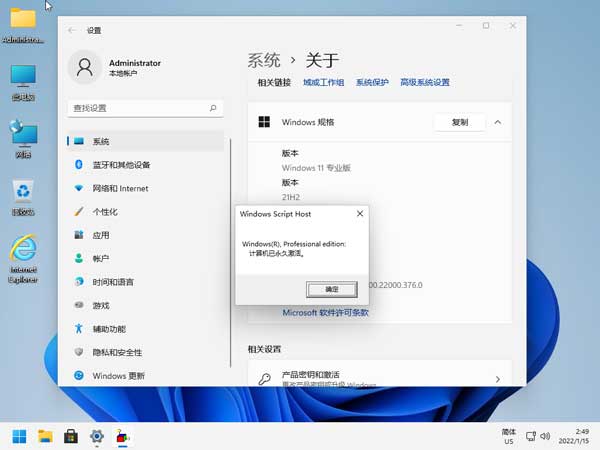
Task: Click the 隐私和安全性 shield icon
Action: (79, 352)
